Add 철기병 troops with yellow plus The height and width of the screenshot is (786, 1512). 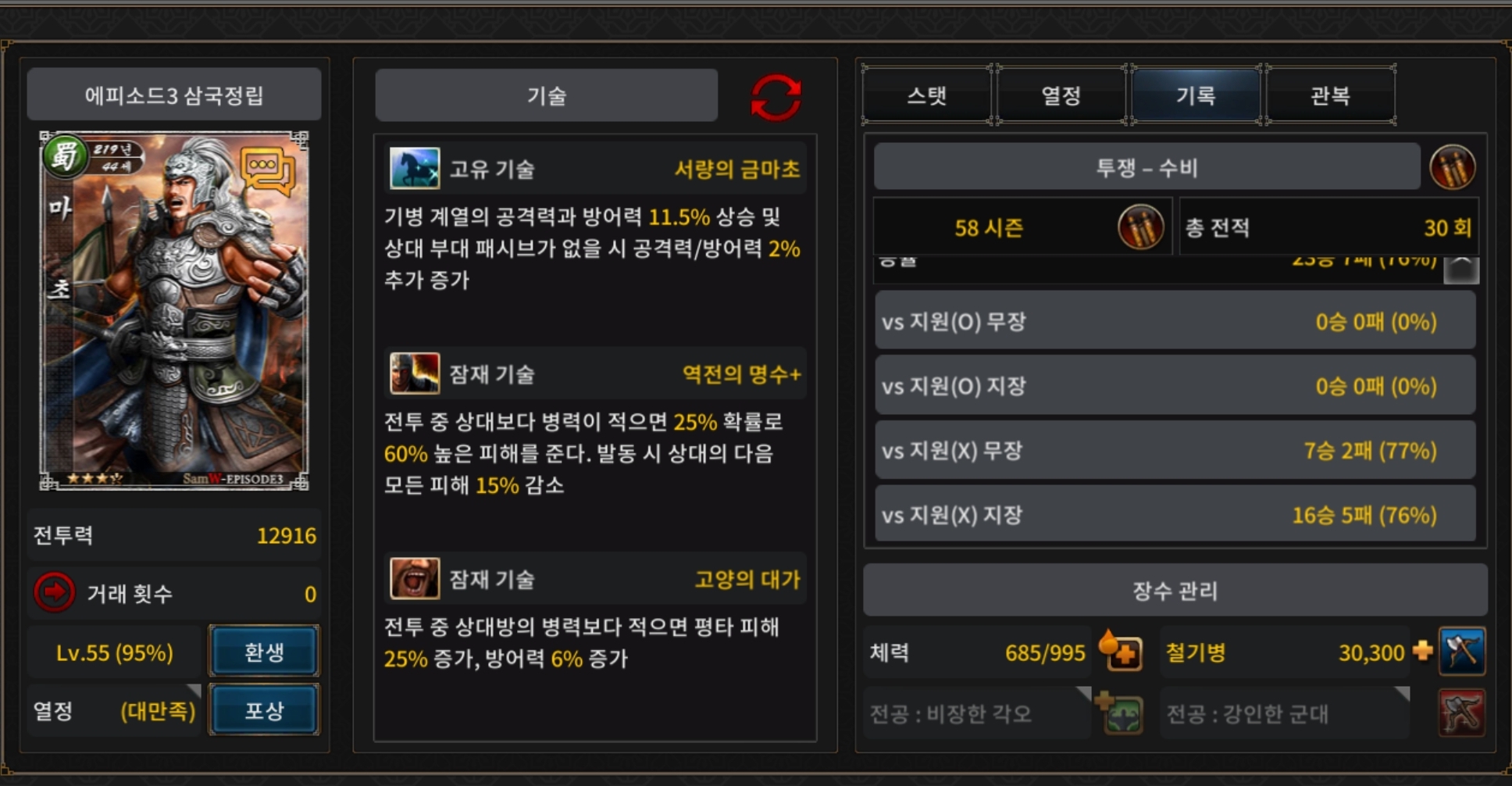click(1423, 650)
